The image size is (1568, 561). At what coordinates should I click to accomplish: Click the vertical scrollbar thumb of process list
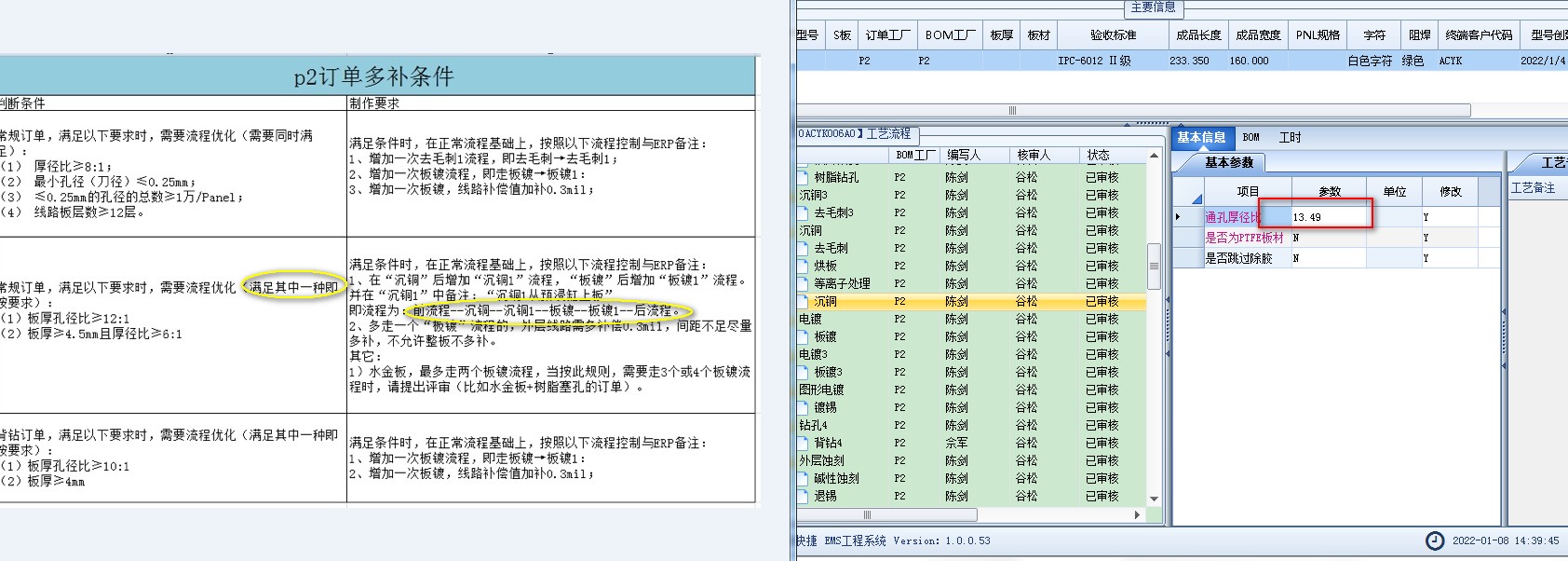tap(1154, 265)
